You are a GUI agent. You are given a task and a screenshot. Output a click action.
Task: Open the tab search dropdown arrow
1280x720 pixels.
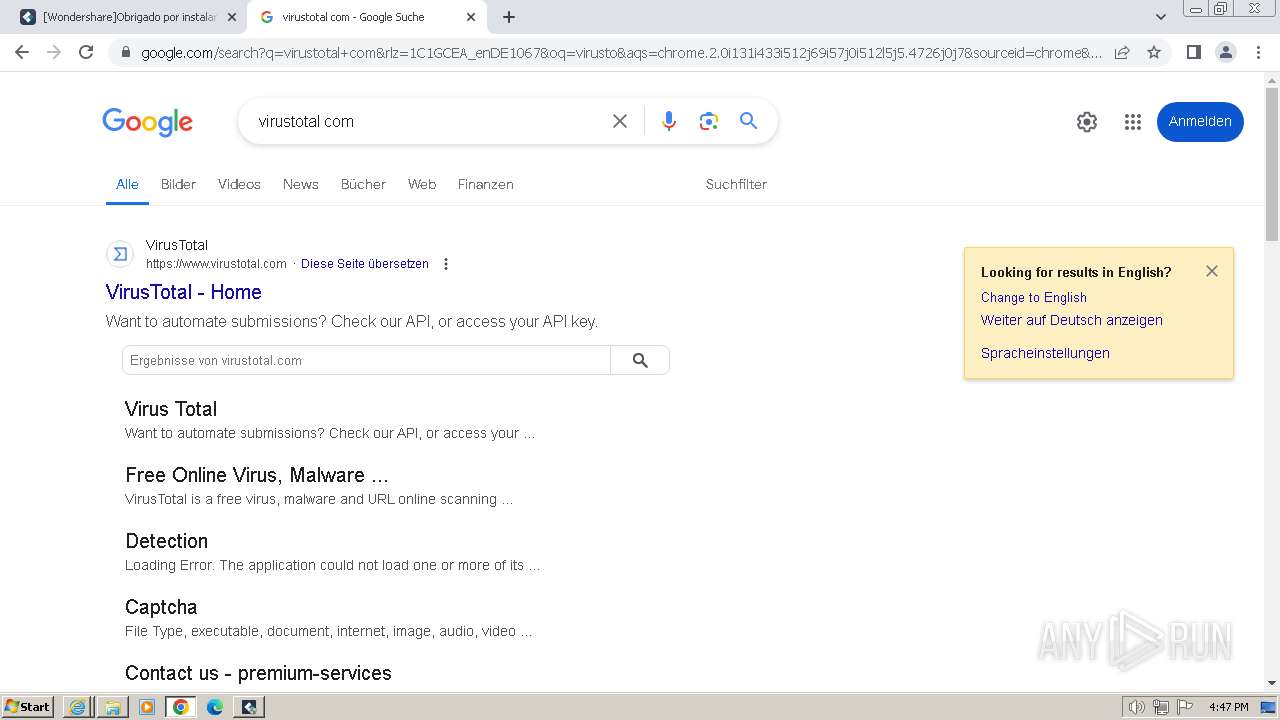coord(1161,17)
